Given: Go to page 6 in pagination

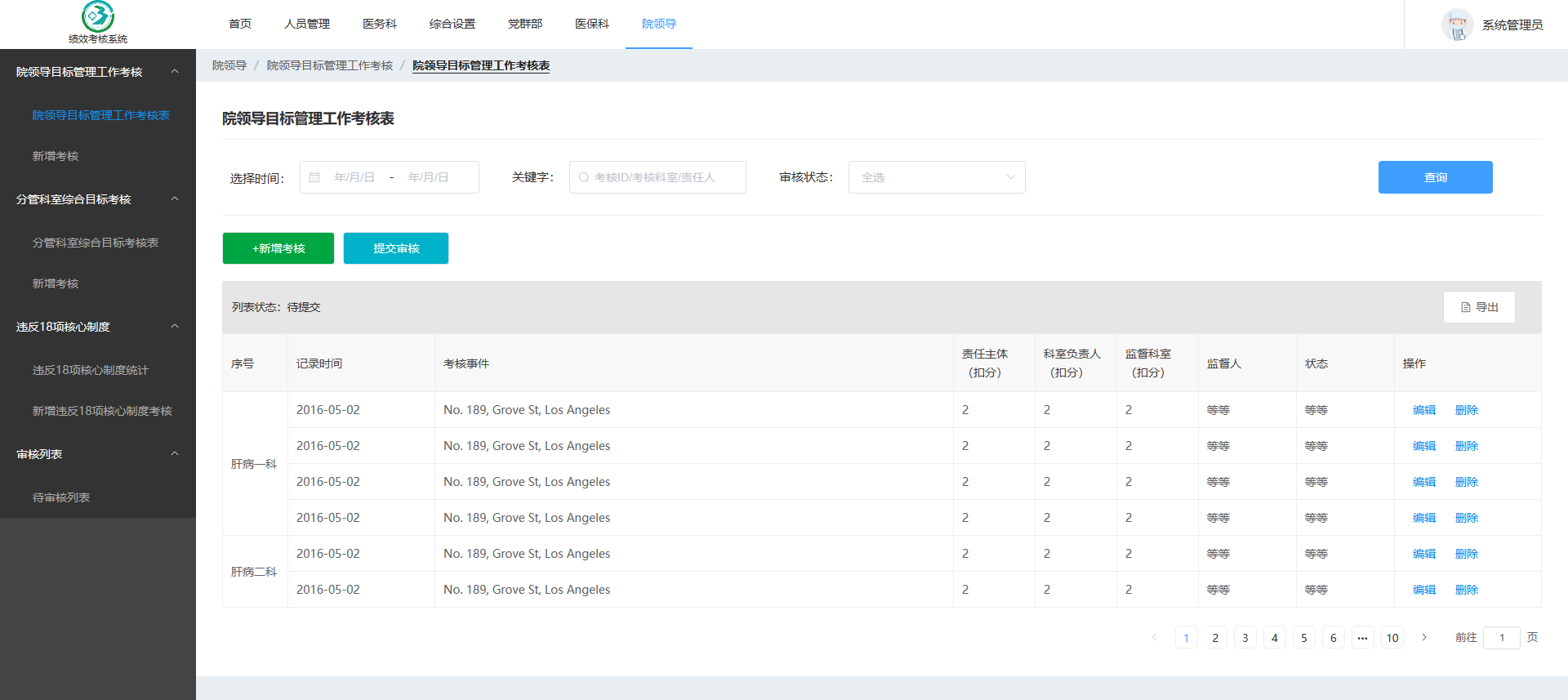Looking at the screenshot, I should [1334, 638].
